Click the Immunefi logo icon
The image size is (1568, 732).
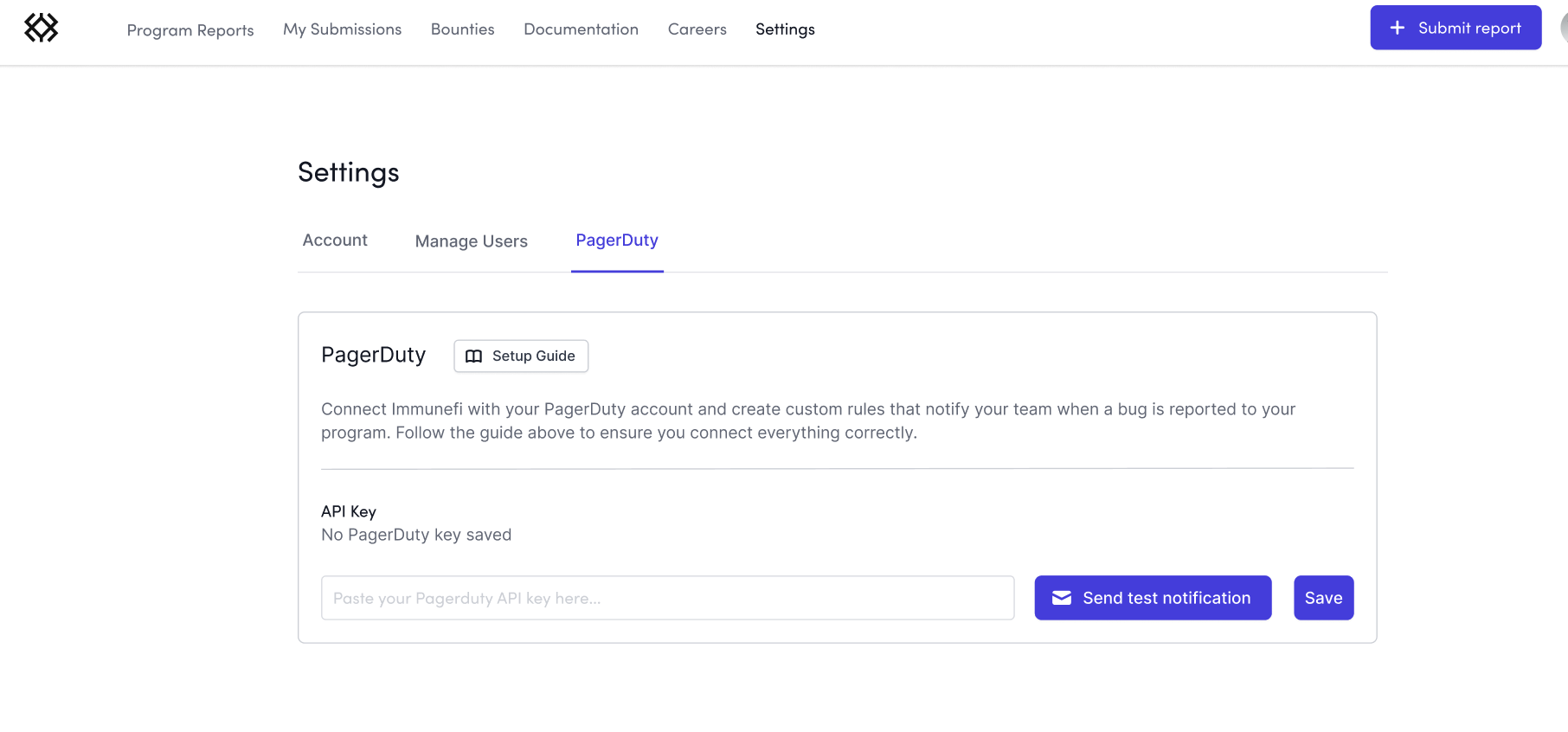41,28
